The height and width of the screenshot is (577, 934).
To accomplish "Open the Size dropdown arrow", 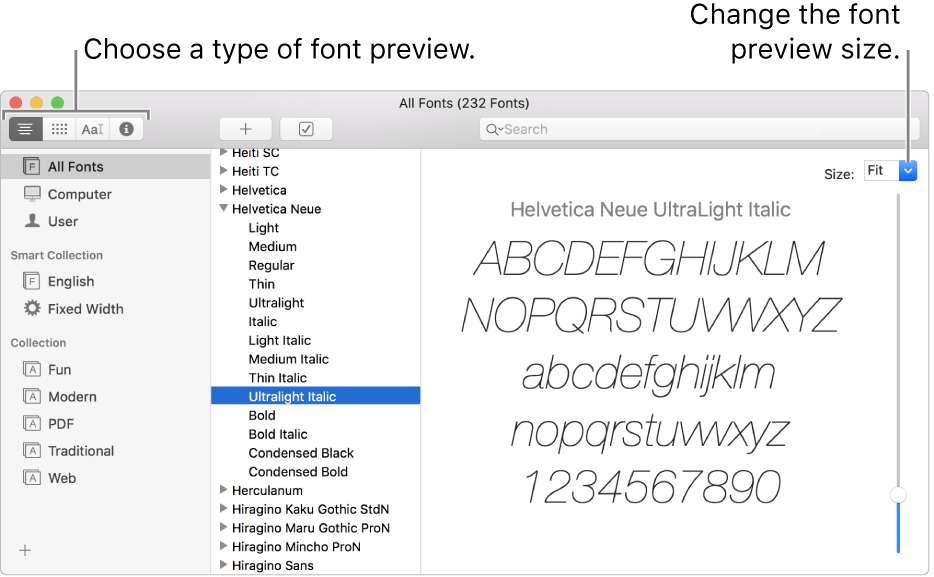I will tap(908, 171).
